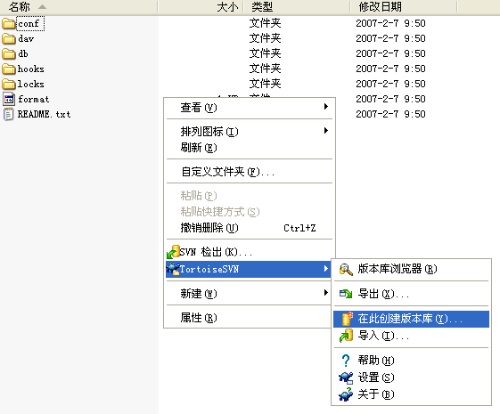500x414 pixels.
Task: Click the About (关于) tortoise icon
Action: (x=346, y=395)
